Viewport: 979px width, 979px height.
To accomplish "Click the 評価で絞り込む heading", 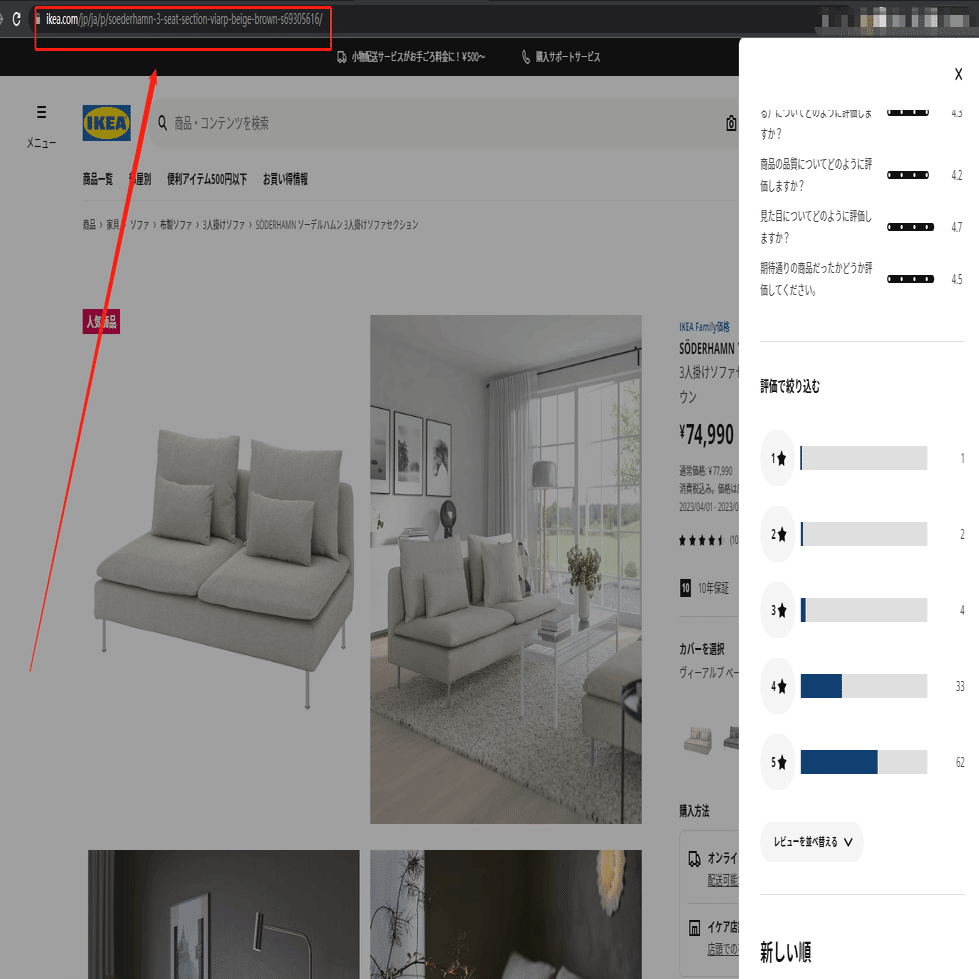I will [790, 386].
